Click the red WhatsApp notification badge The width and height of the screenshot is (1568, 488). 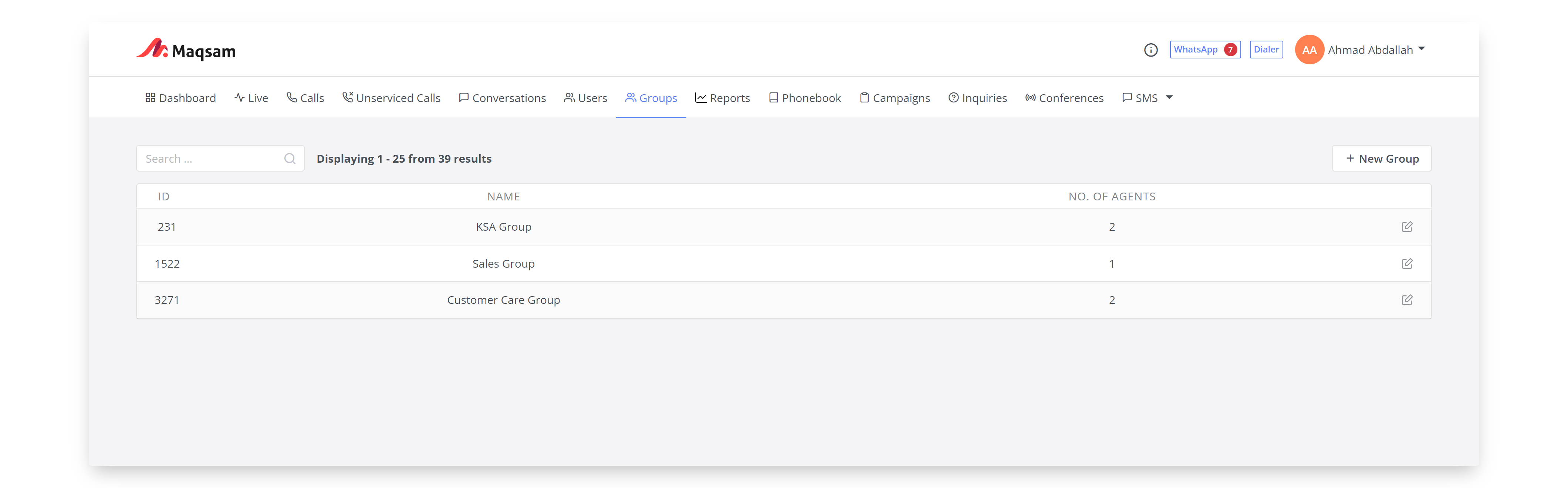click(x=1230, y=50)
